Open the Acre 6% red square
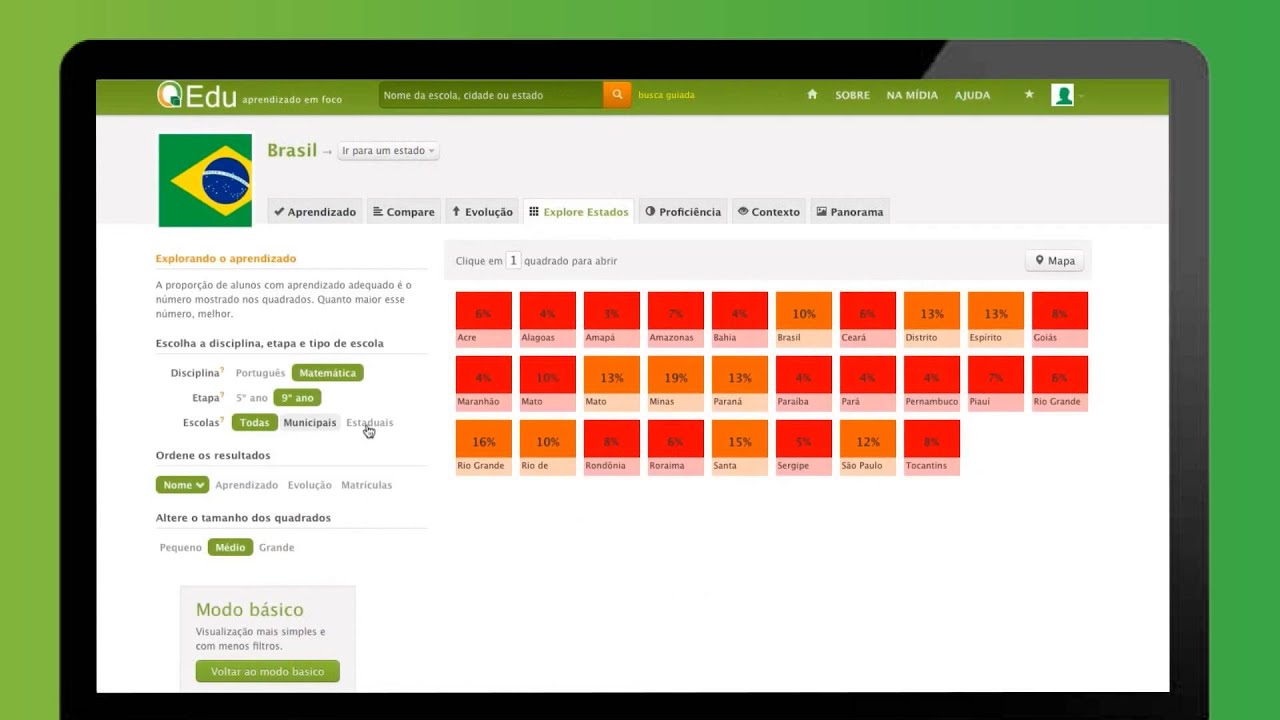 click(484, 320)
